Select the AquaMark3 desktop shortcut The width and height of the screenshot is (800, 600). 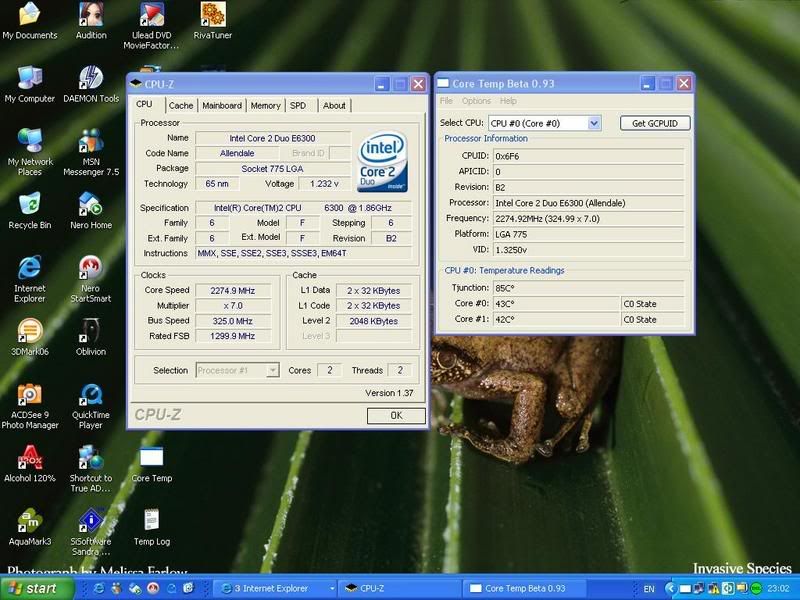click(30, 527)
